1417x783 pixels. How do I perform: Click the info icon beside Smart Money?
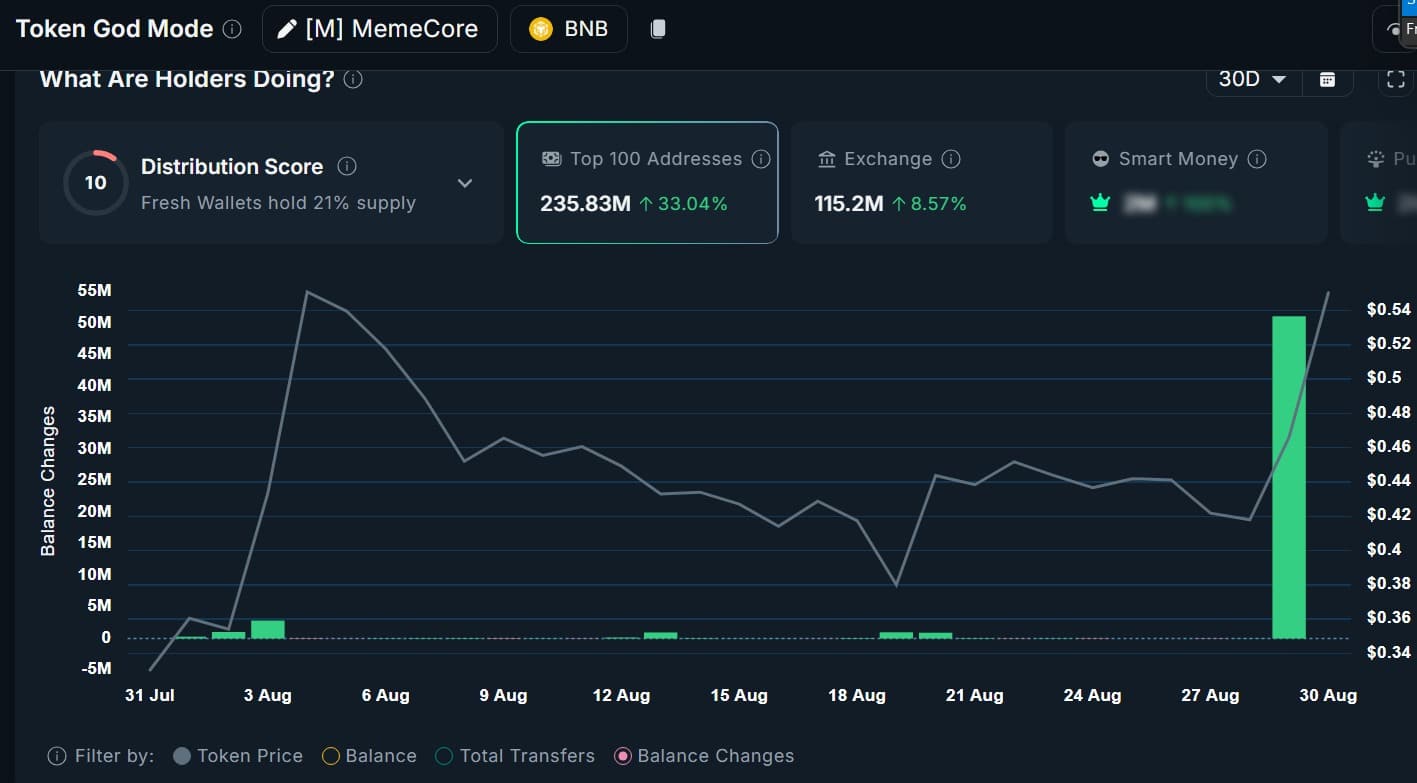click(x=1258, y=159)
